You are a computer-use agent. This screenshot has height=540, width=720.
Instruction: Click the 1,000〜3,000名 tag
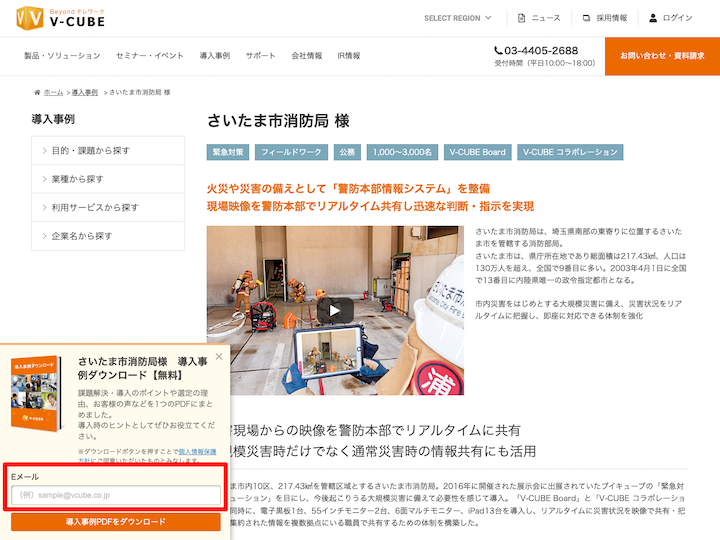point(402,152)
